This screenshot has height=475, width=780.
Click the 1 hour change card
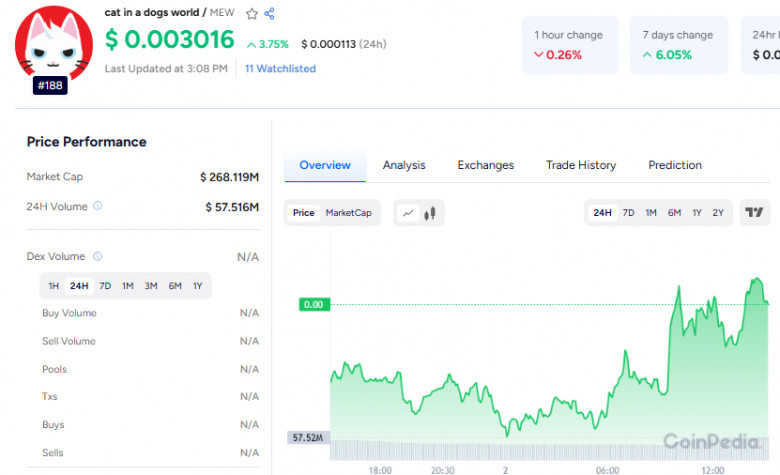[570, 45]
